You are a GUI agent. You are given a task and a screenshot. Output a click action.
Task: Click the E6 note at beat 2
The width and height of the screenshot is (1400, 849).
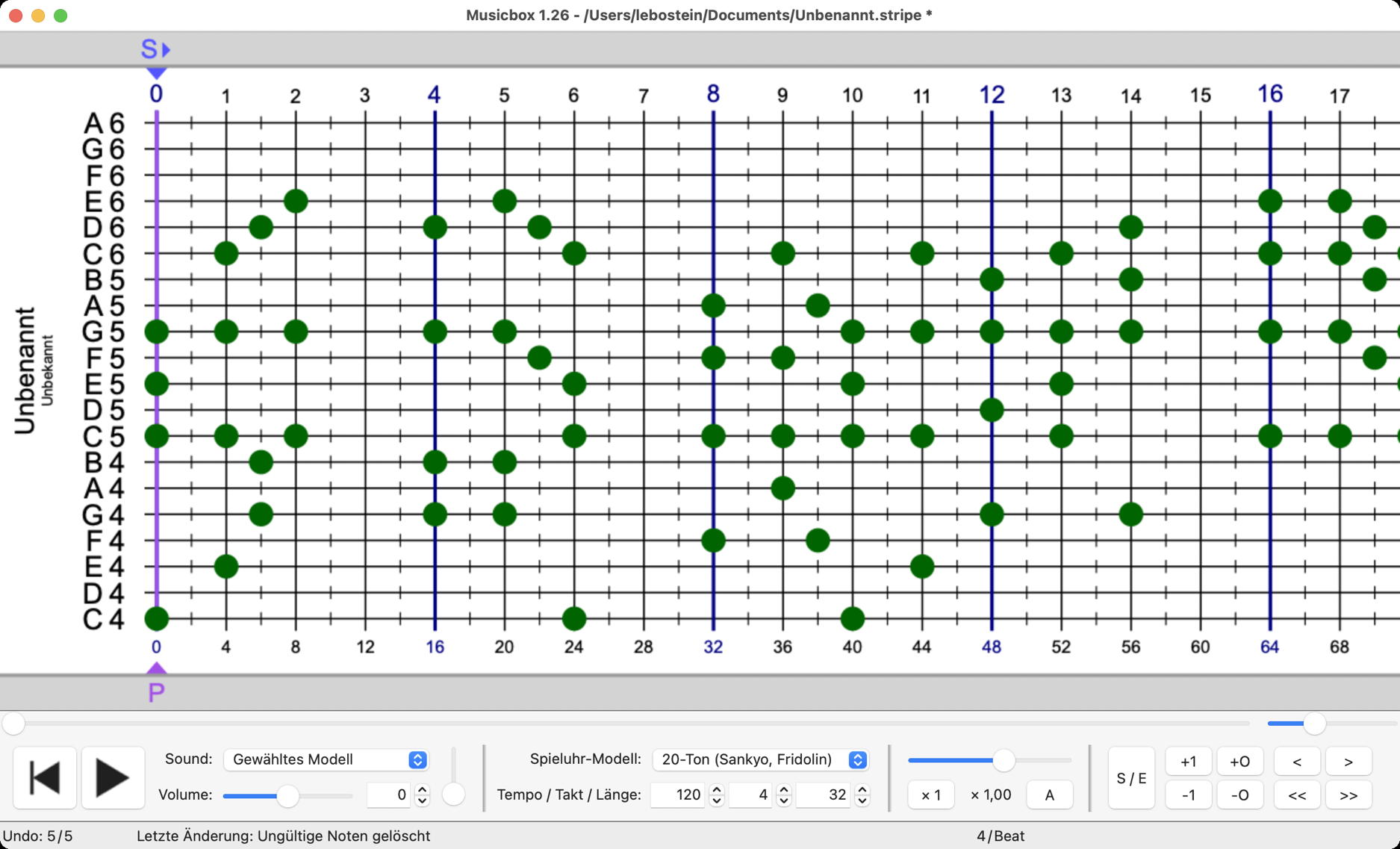(296, 201)
